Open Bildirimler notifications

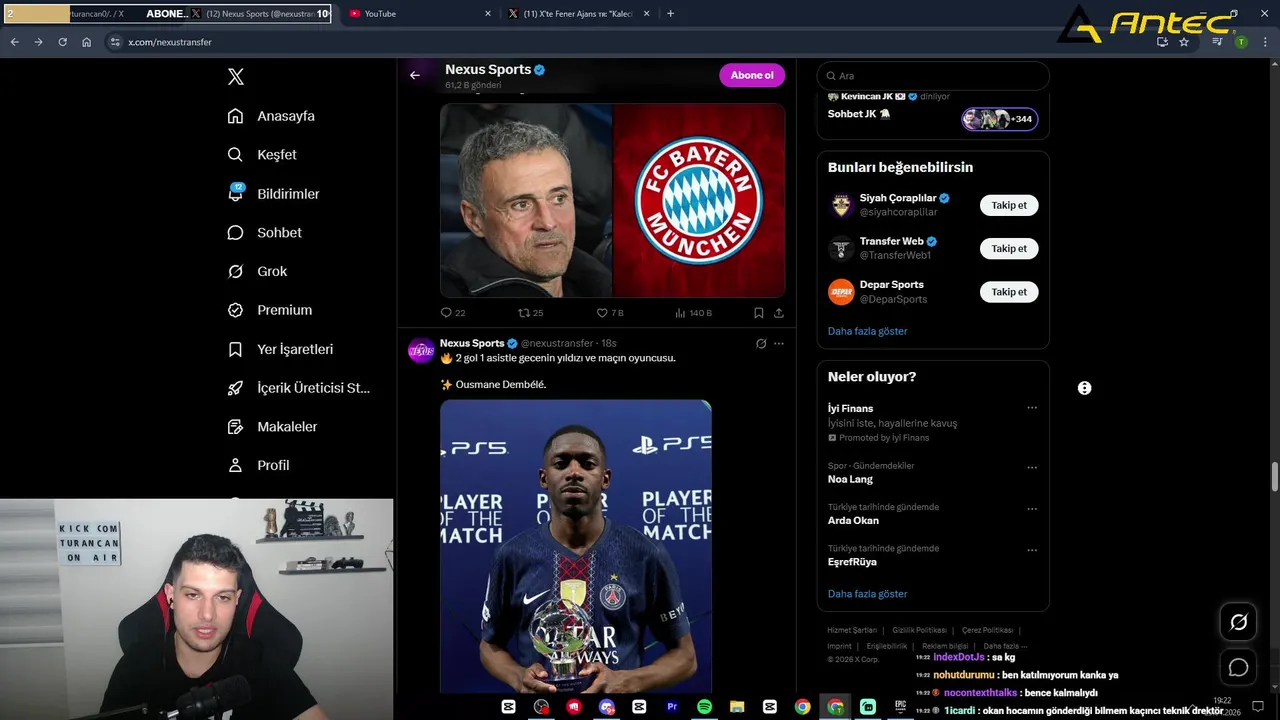tap(273, 194)
